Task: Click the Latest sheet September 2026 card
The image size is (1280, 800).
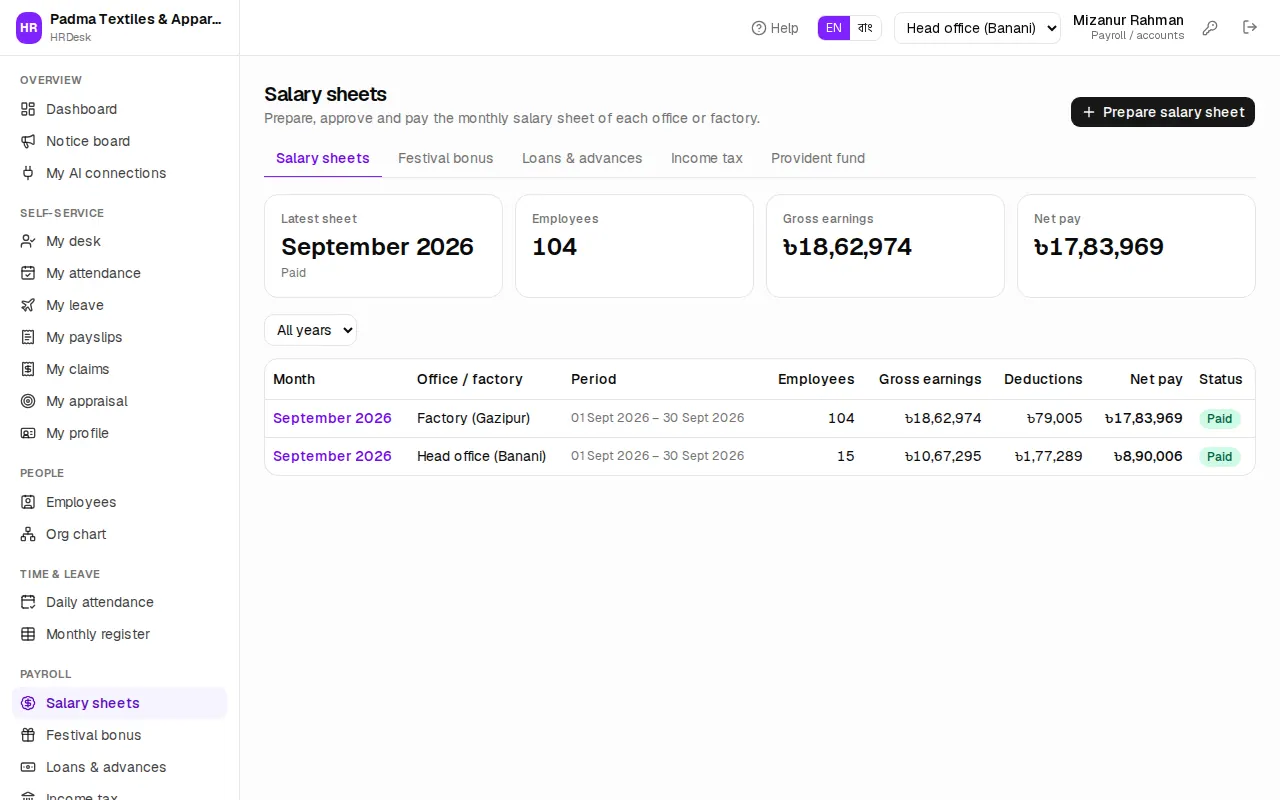Action: coord(383,246)
